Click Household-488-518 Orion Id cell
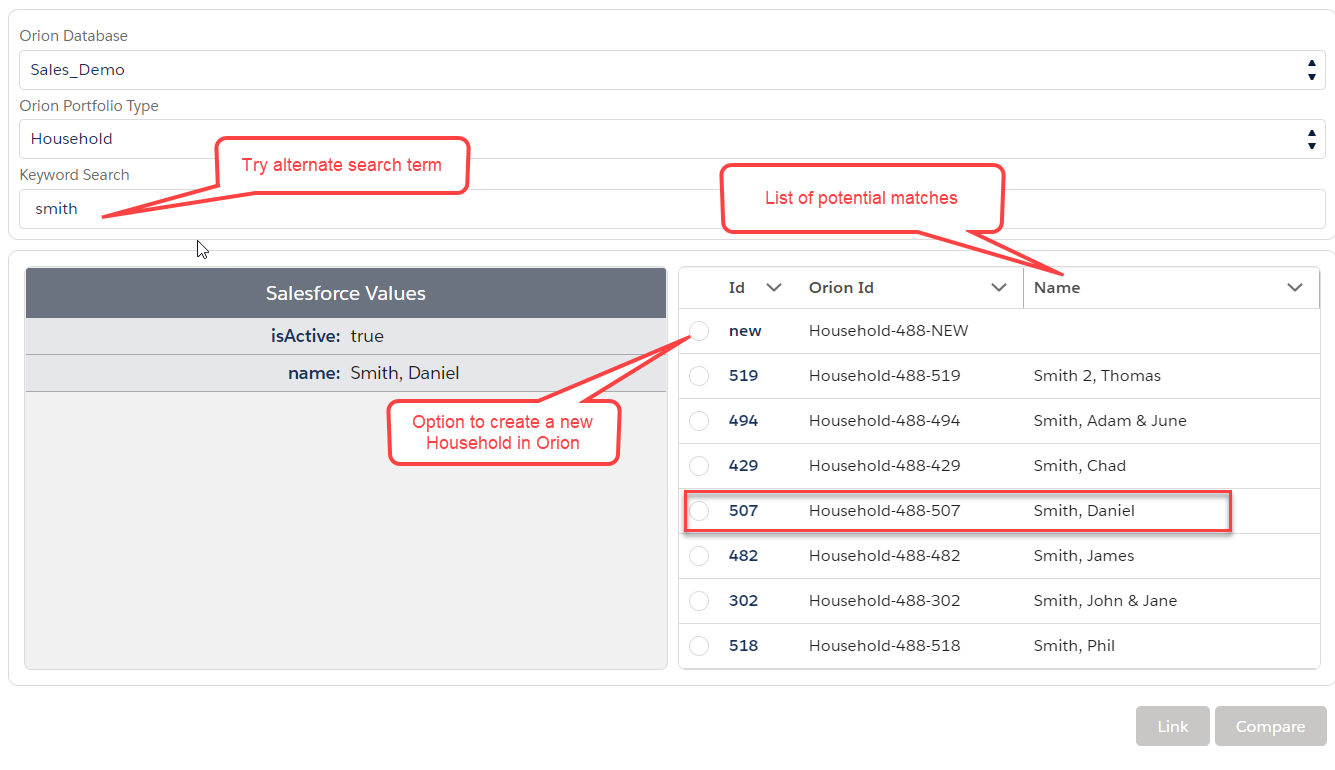1335x770 pixels. click(884, 646)
